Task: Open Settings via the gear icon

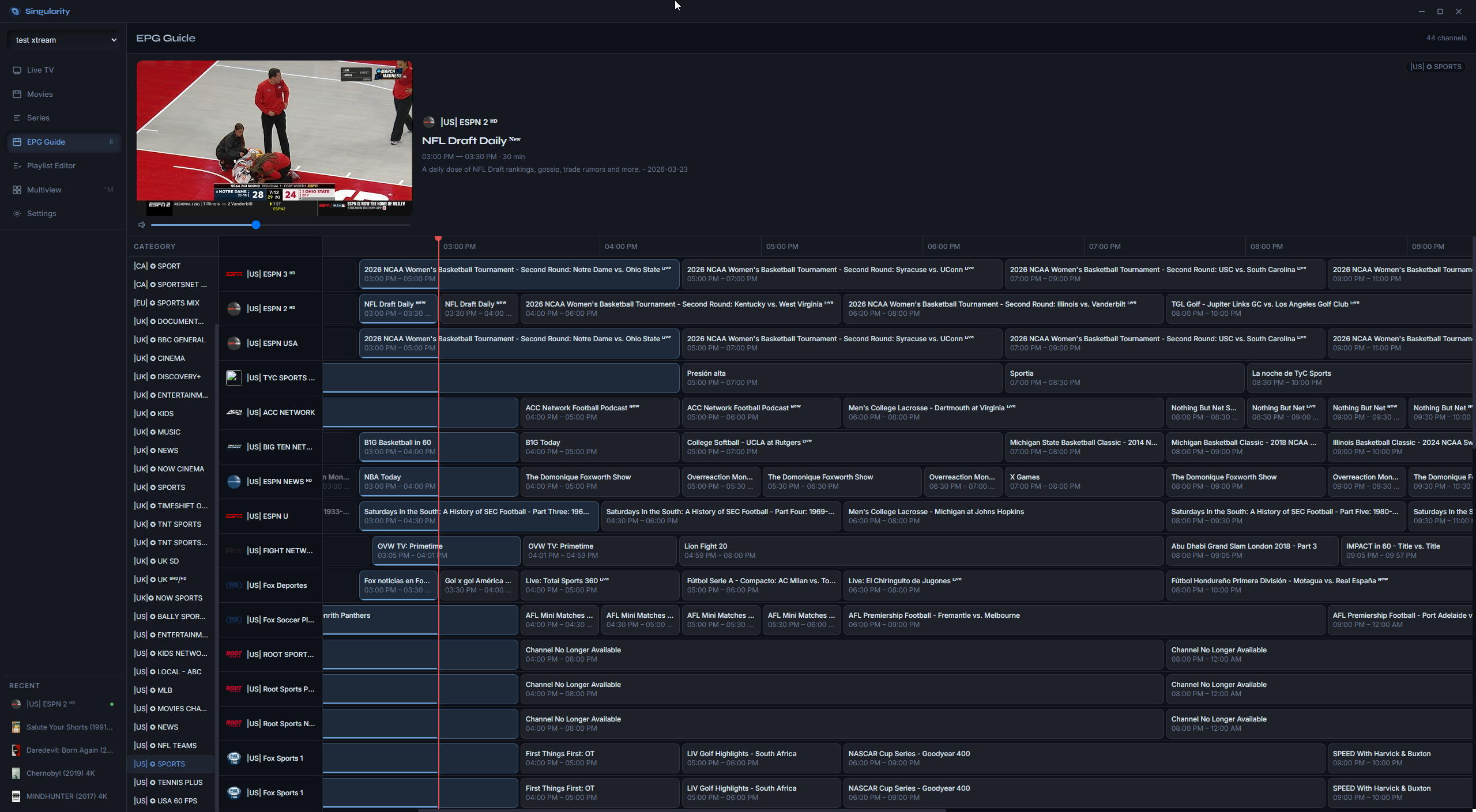Action: click(17, 213)
